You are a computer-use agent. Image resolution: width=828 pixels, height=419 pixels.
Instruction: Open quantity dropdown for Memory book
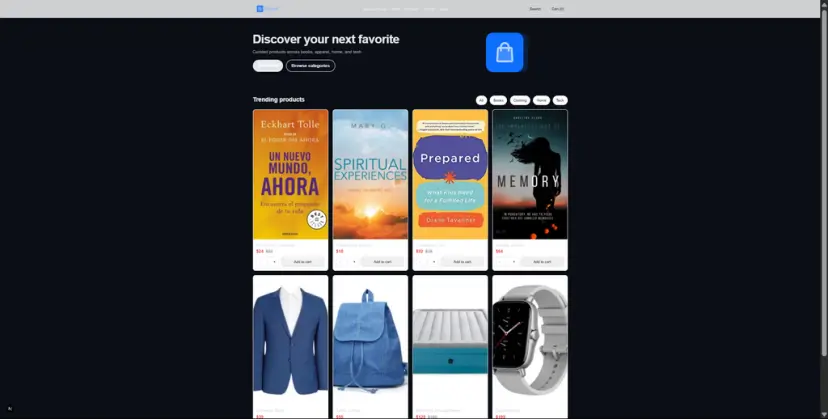point(507,262)
